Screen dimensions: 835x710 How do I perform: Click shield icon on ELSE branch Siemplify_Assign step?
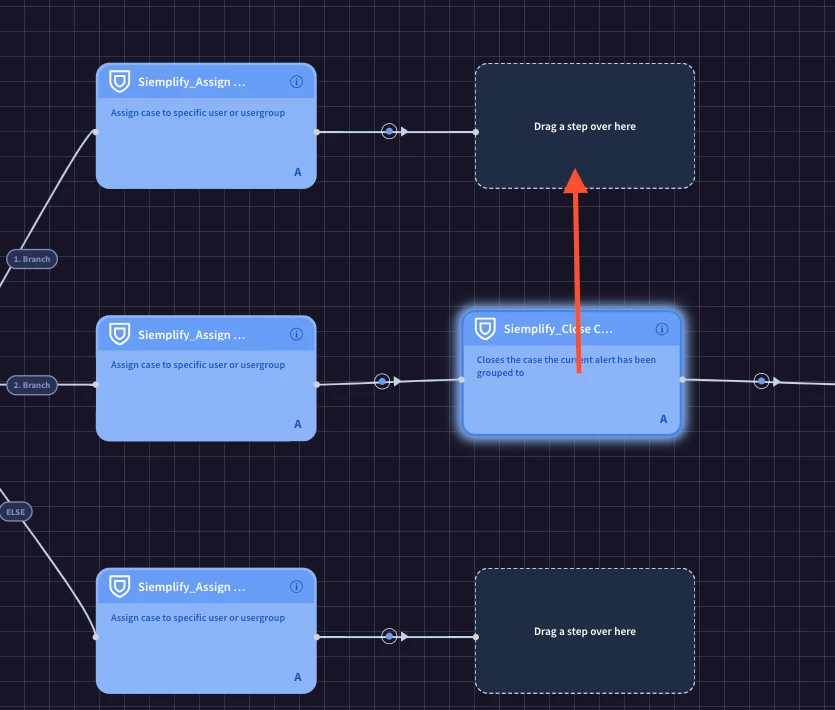tap(120, 586)
